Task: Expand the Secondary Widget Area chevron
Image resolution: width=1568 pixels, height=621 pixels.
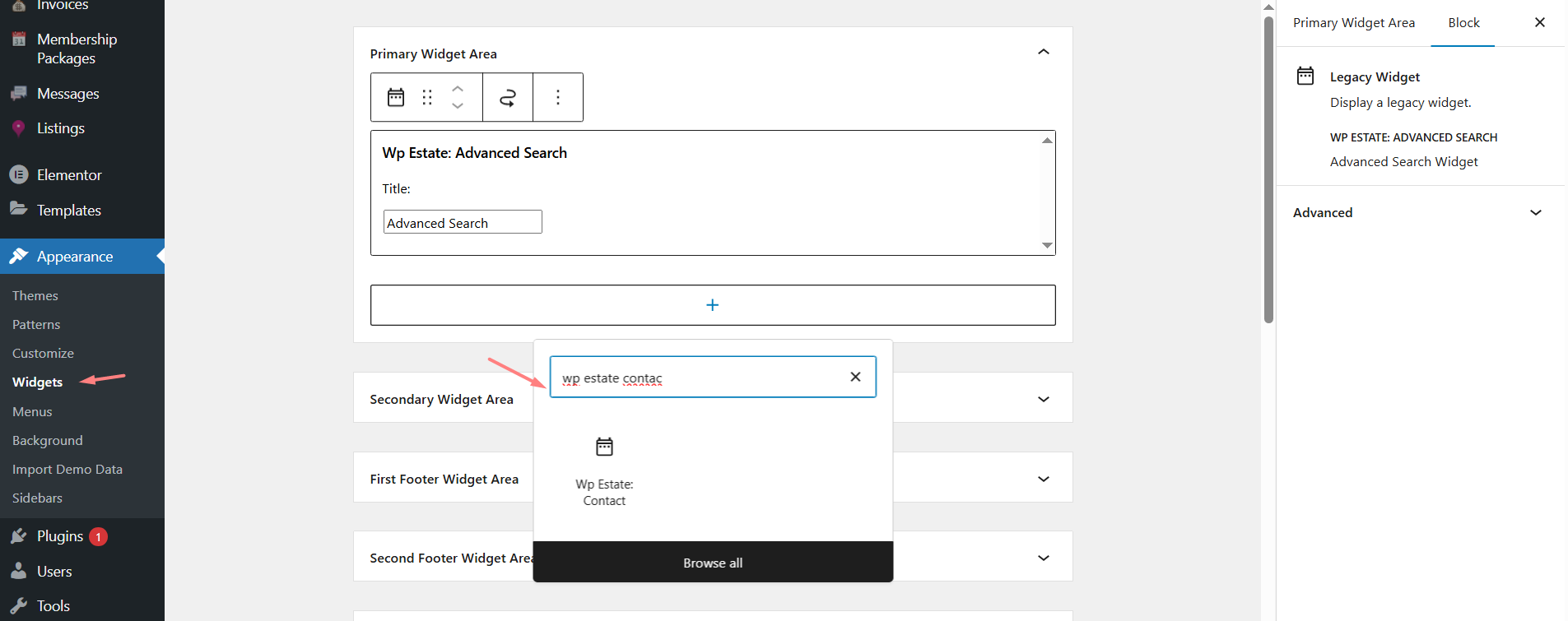Action: (x=1043, y=400)
